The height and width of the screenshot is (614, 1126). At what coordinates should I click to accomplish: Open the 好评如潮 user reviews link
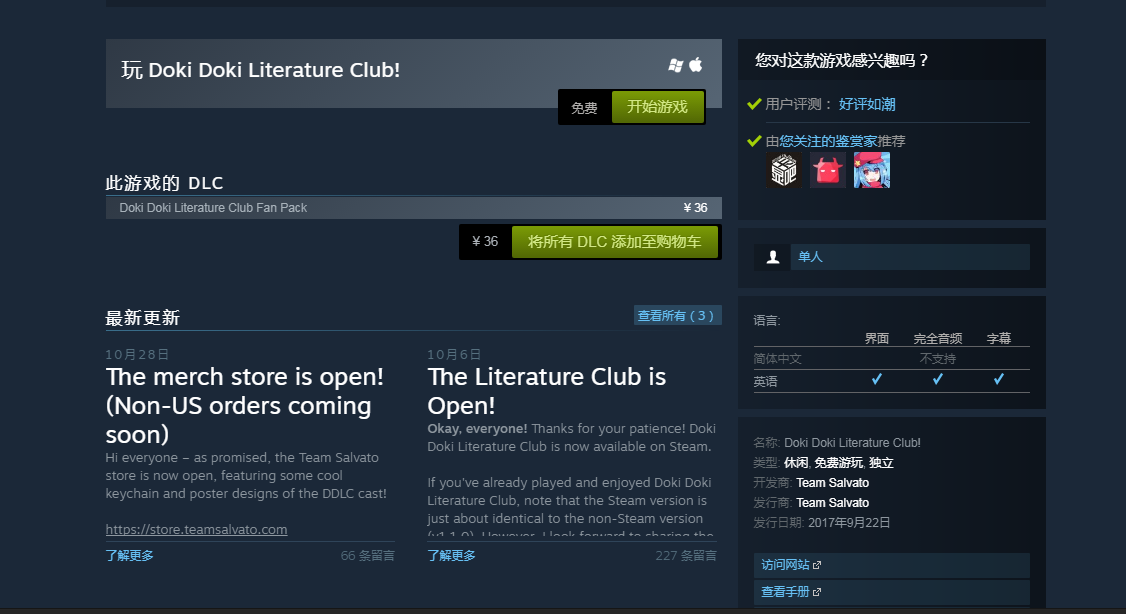coord(867,104)
